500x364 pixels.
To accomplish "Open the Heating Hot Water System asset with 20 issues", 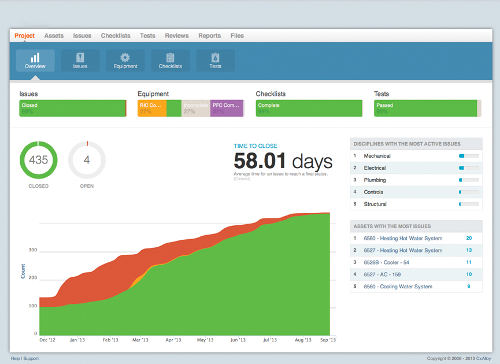I will (403, 238).
